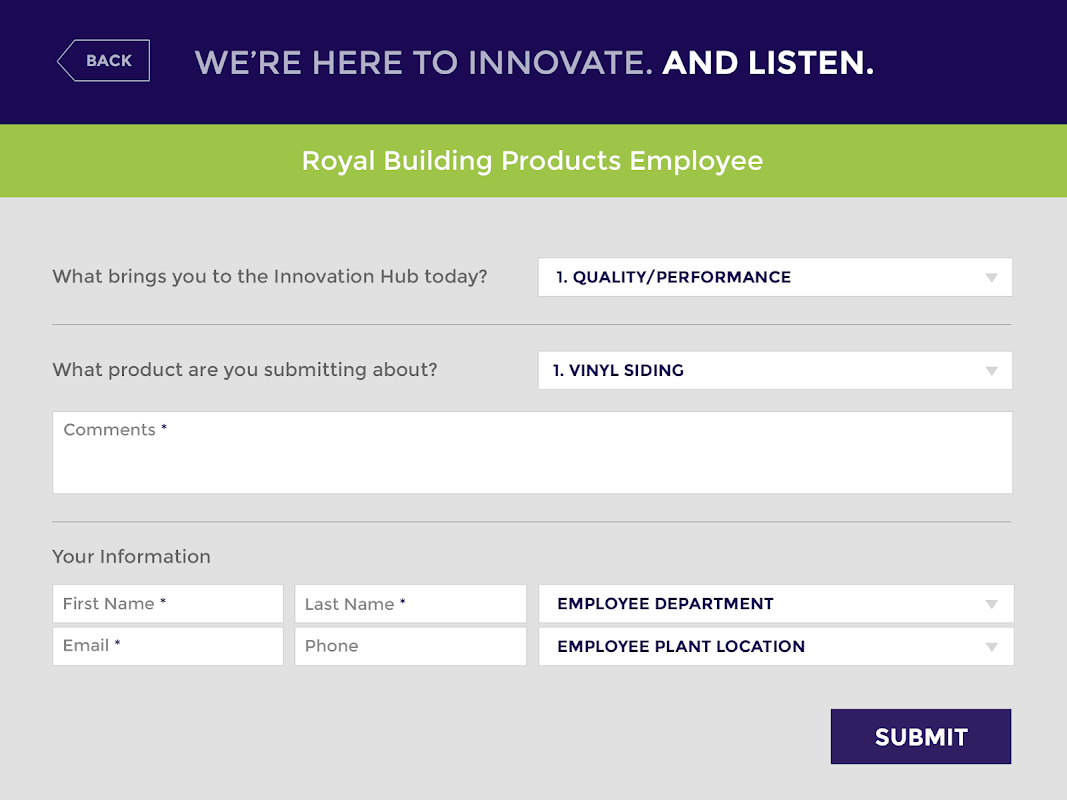Click the product submitting about question label
This screenshot has height=800, width=1067.
coord(245,370)
